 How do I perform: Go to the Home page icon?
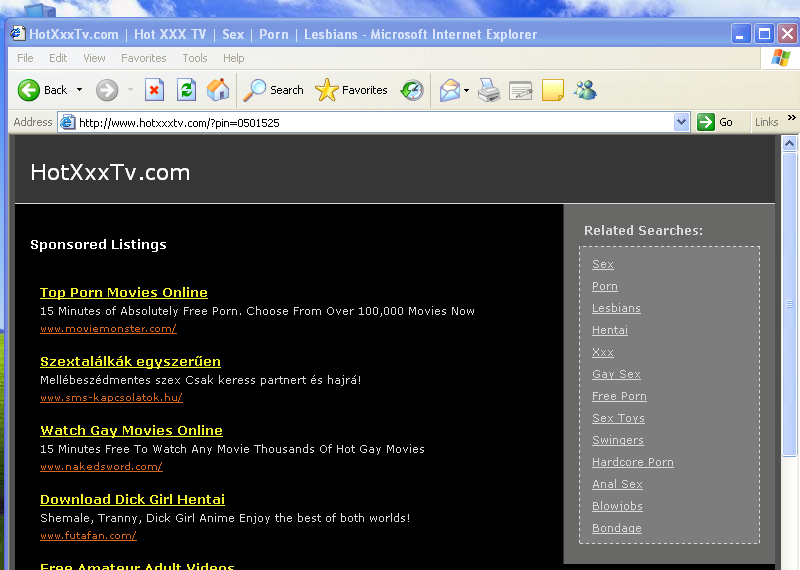tap(218, 90)
